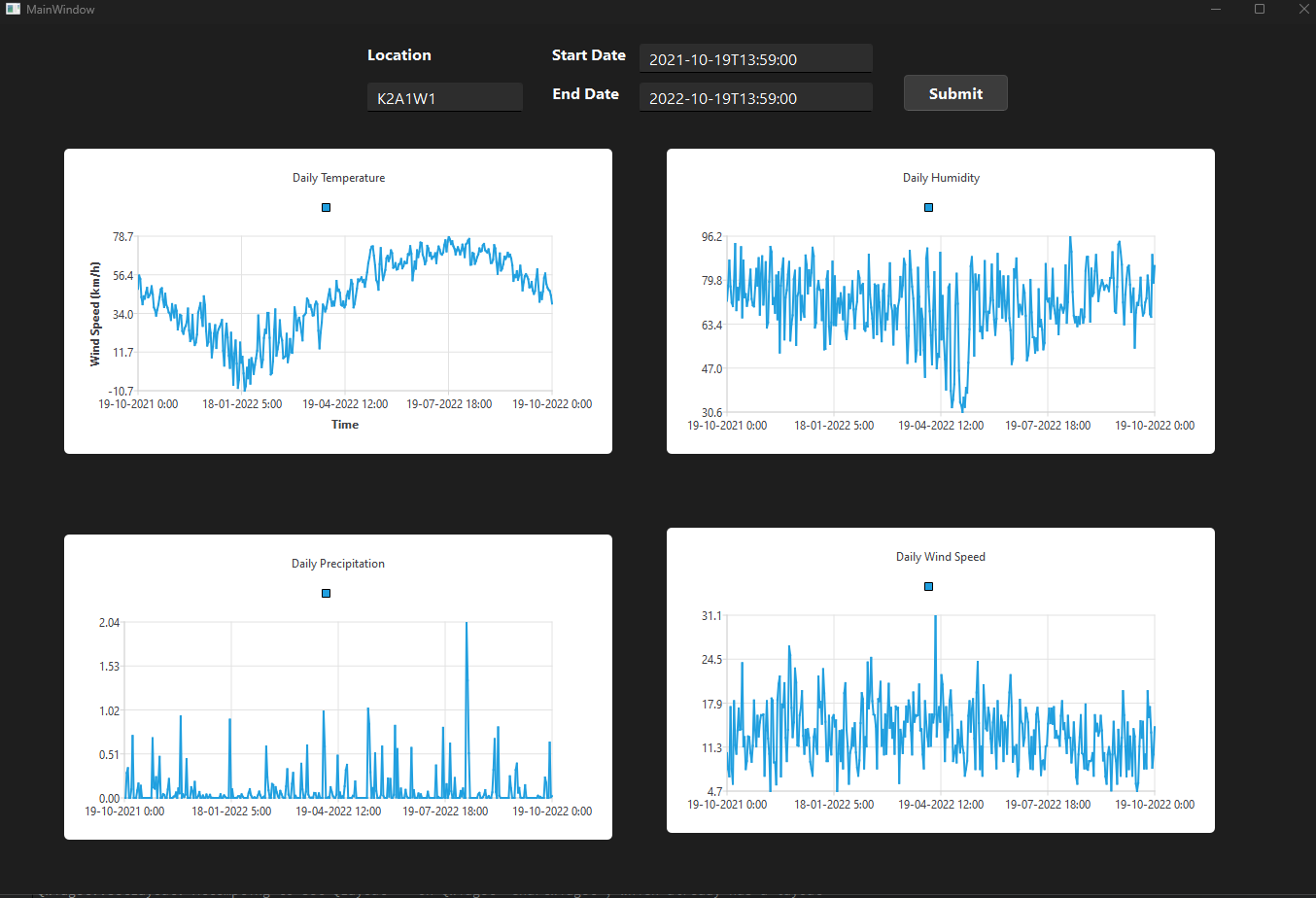Click the End Date label

[x=586, y=94]
